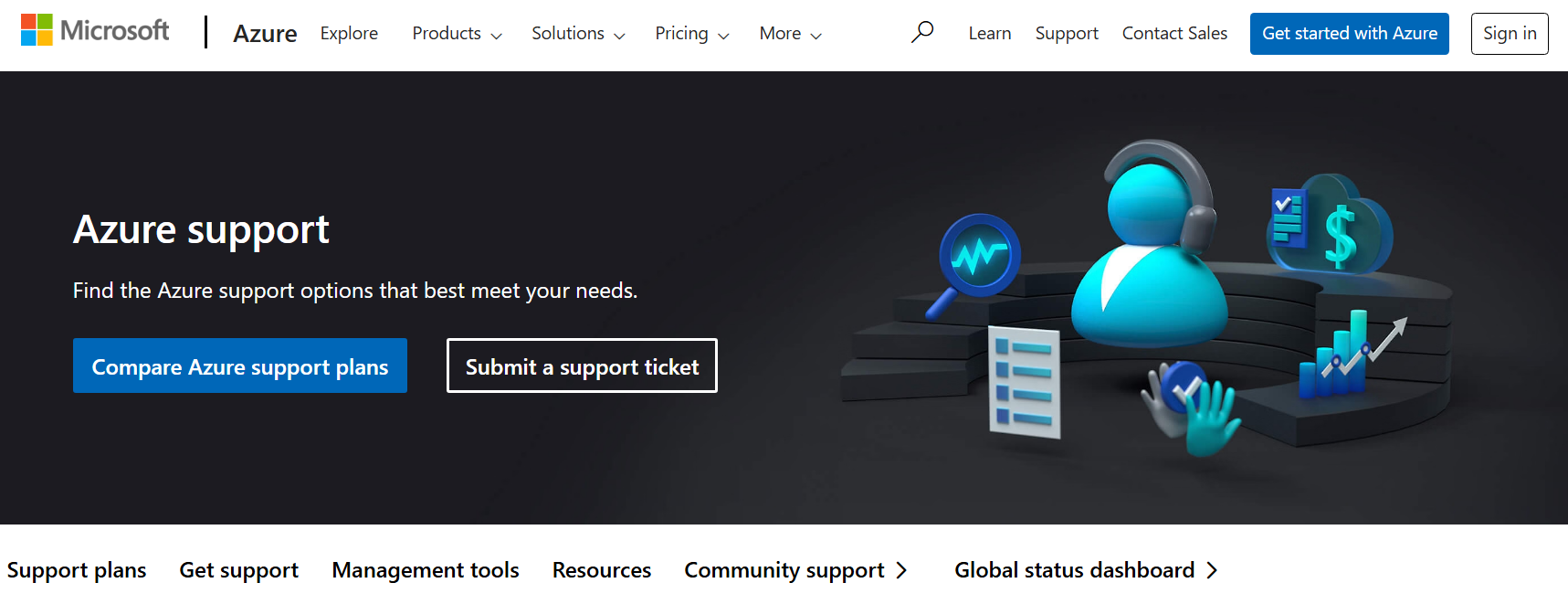Click Contact Sales
The width and height of the screenshot is (1568, 604).
pos(1174,34)
